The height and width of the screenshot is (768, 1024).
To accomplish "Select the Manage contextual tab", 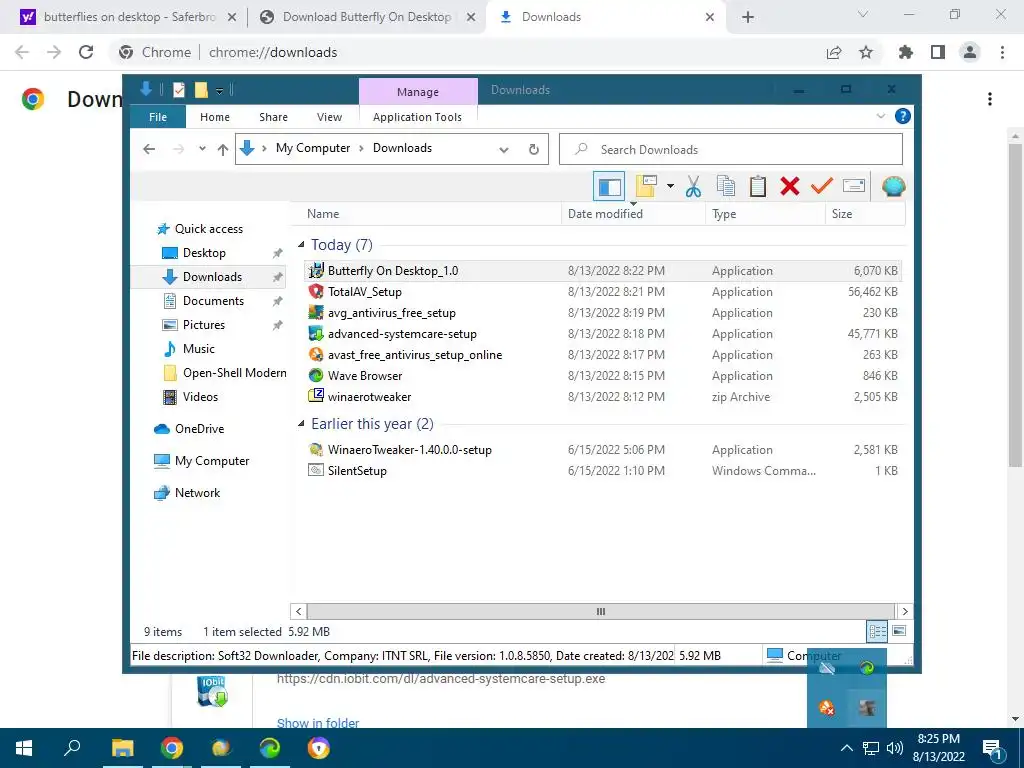I will 418,92.
